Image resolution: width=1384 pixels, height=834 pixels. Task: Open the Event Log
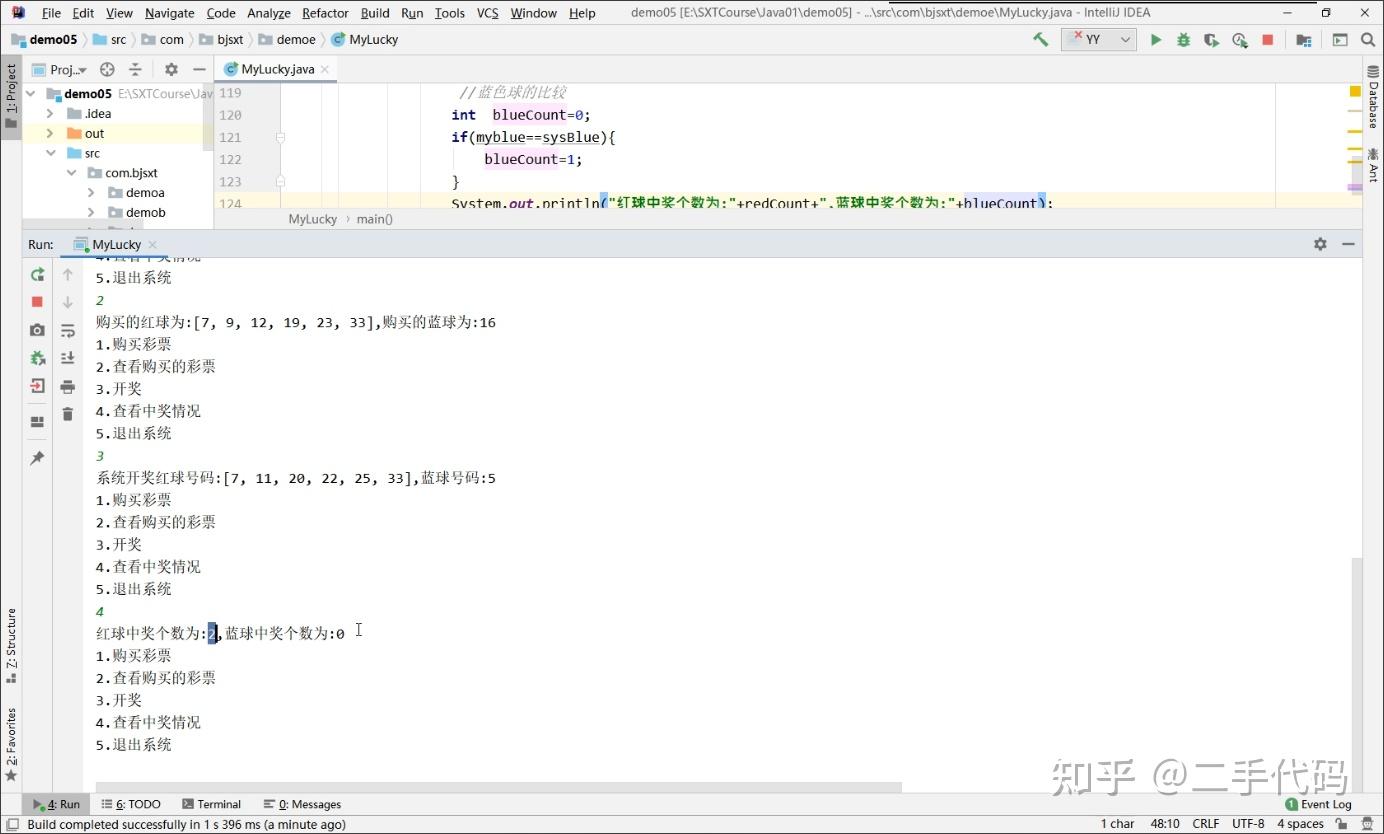1318,804
